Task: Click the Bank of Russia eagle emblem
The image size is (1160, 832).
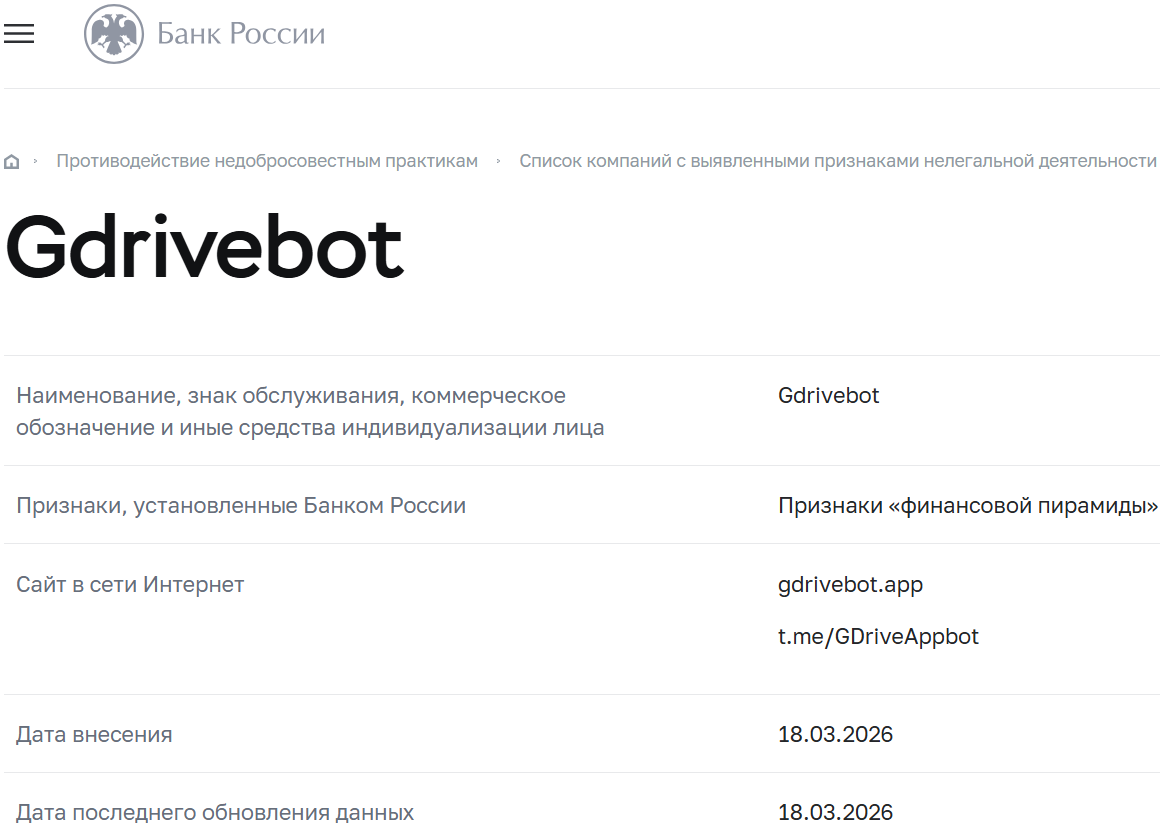Action: [x=113, y=34]
